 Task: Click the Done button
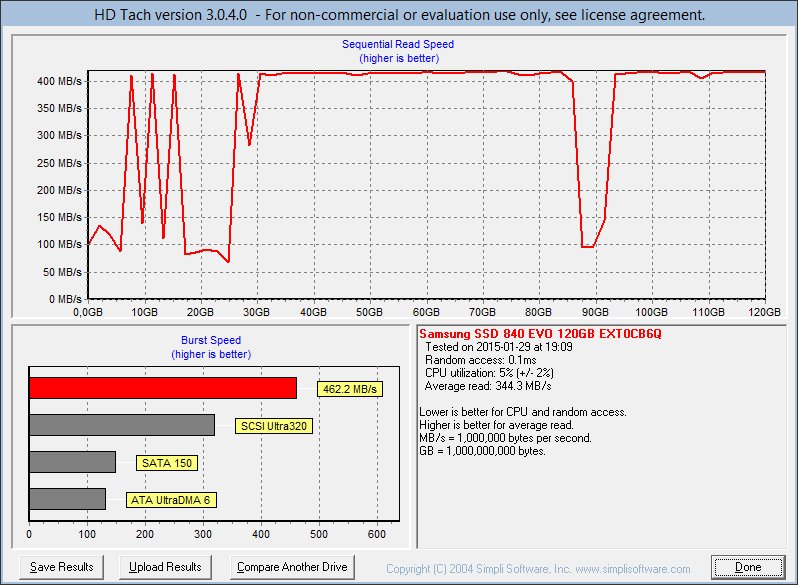pos(748,567)
